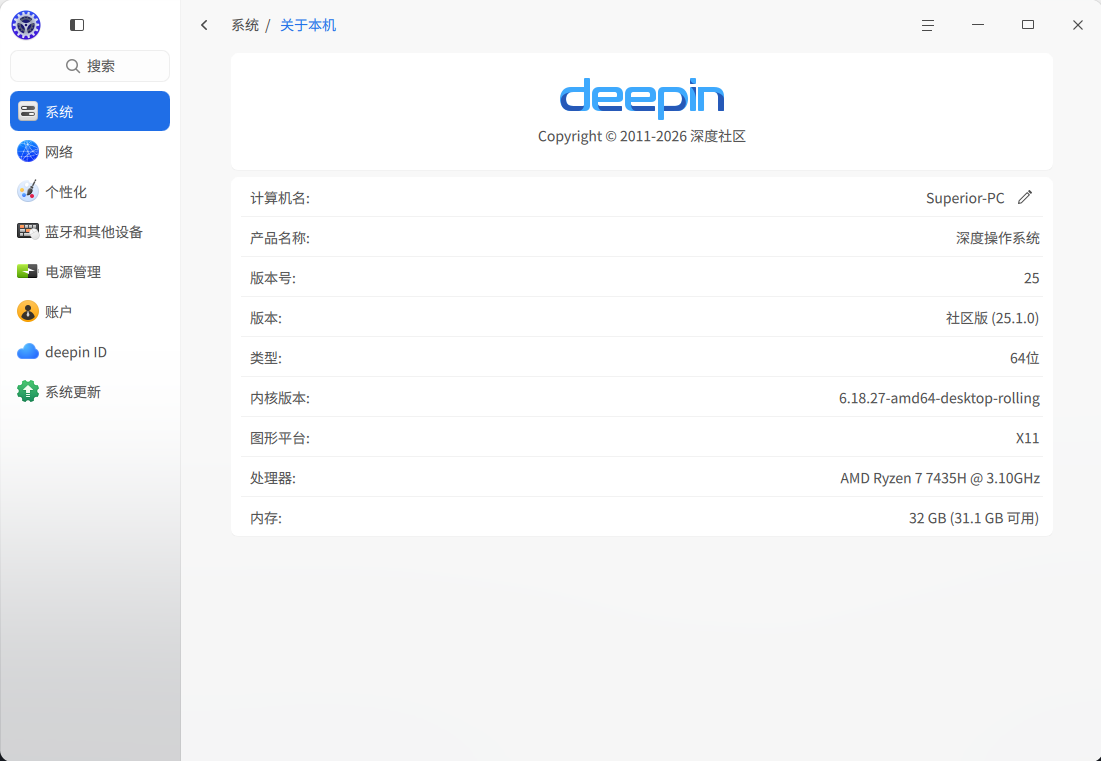Maximize the Control Center window
The image size is (1101, 761).
coord(1028,25)
